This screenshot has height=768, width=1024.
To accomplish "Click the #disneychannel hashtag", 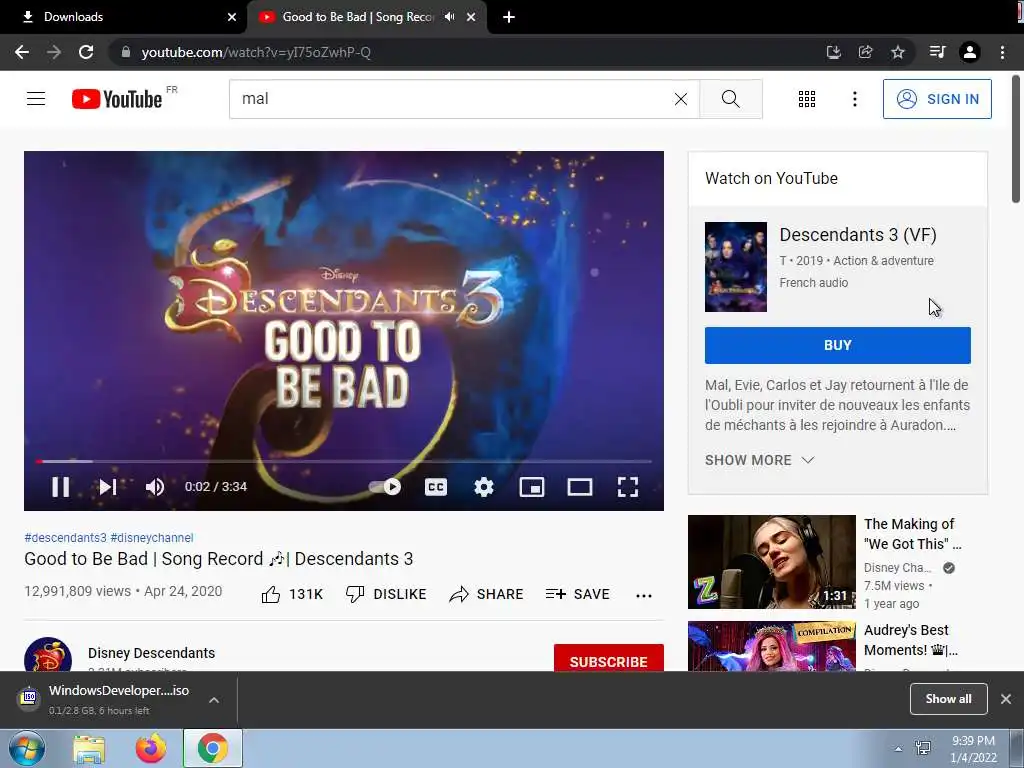I will (152, 537).
